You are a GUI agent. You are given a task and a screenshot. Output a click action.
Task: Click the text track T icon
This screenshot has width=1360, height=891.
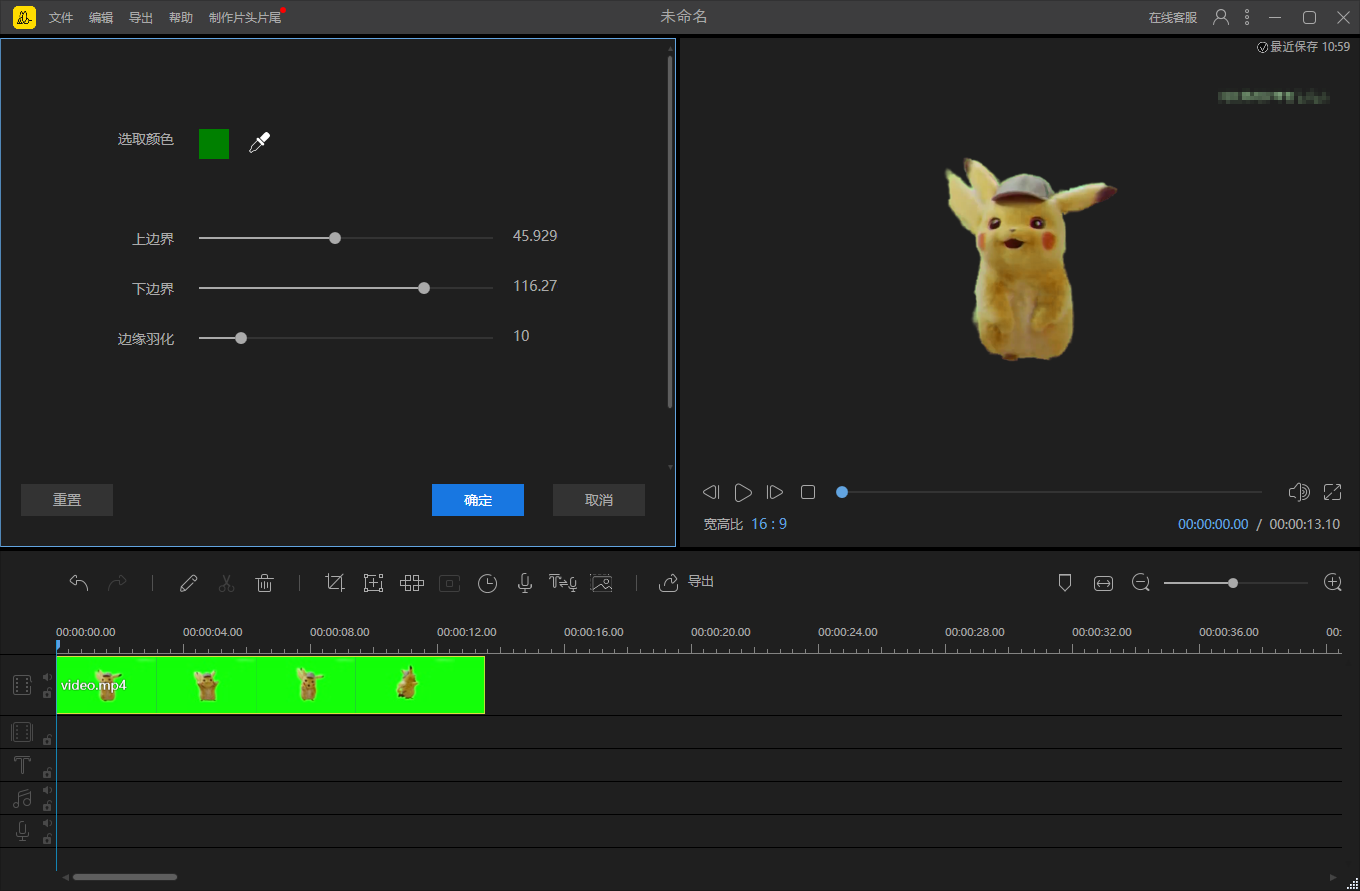[x=22, y=765]
